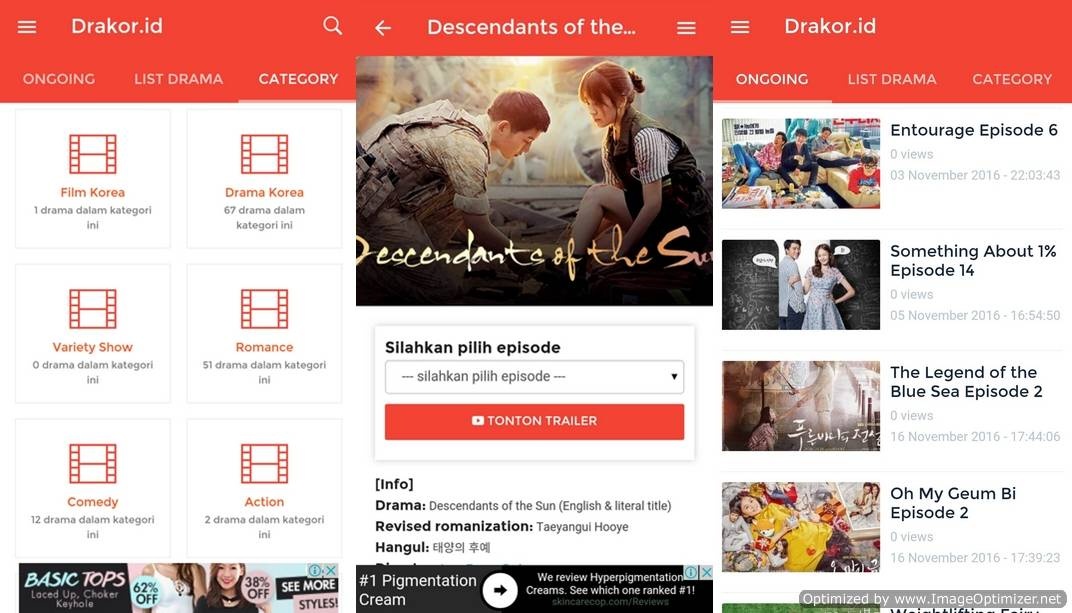Select ONGOING tab on right screen

coord(772,79)
